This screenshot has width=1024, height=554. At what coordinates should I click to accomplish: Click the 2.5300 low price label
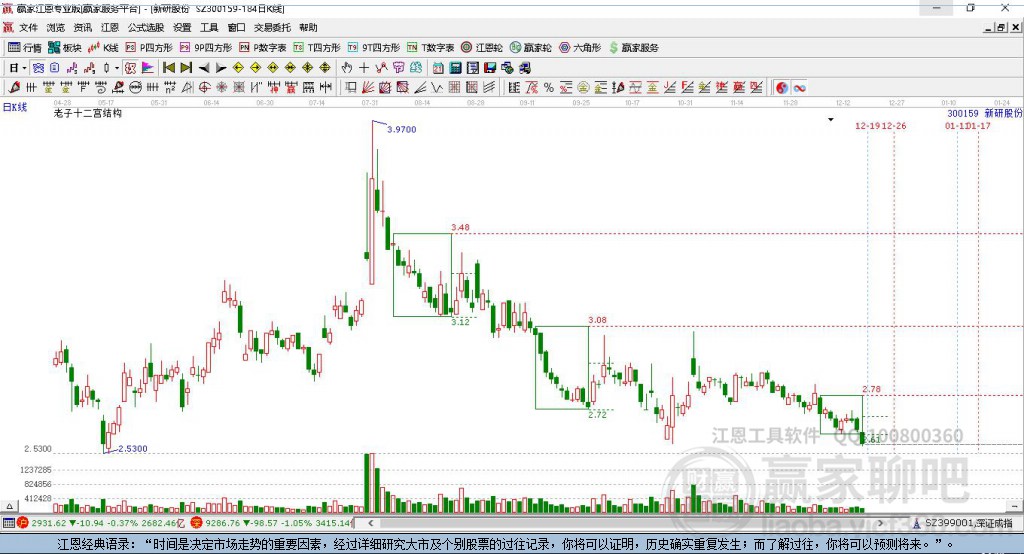pos(133,449)
